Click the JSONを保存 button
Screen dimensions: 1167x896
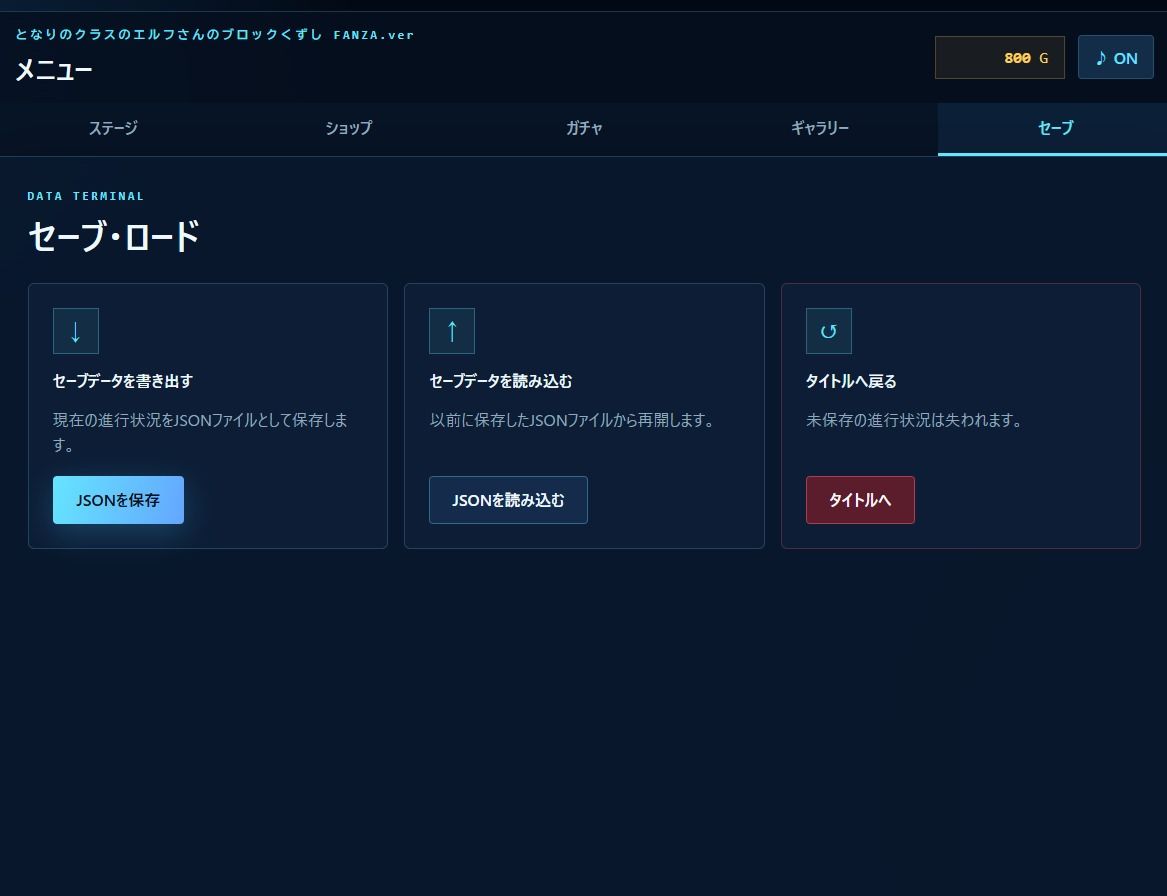(118, 500)
